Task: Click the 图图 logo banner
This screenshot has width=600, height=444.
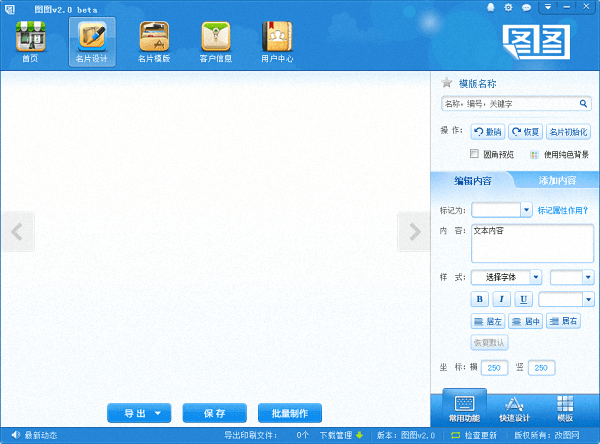Action: (536, 42)
